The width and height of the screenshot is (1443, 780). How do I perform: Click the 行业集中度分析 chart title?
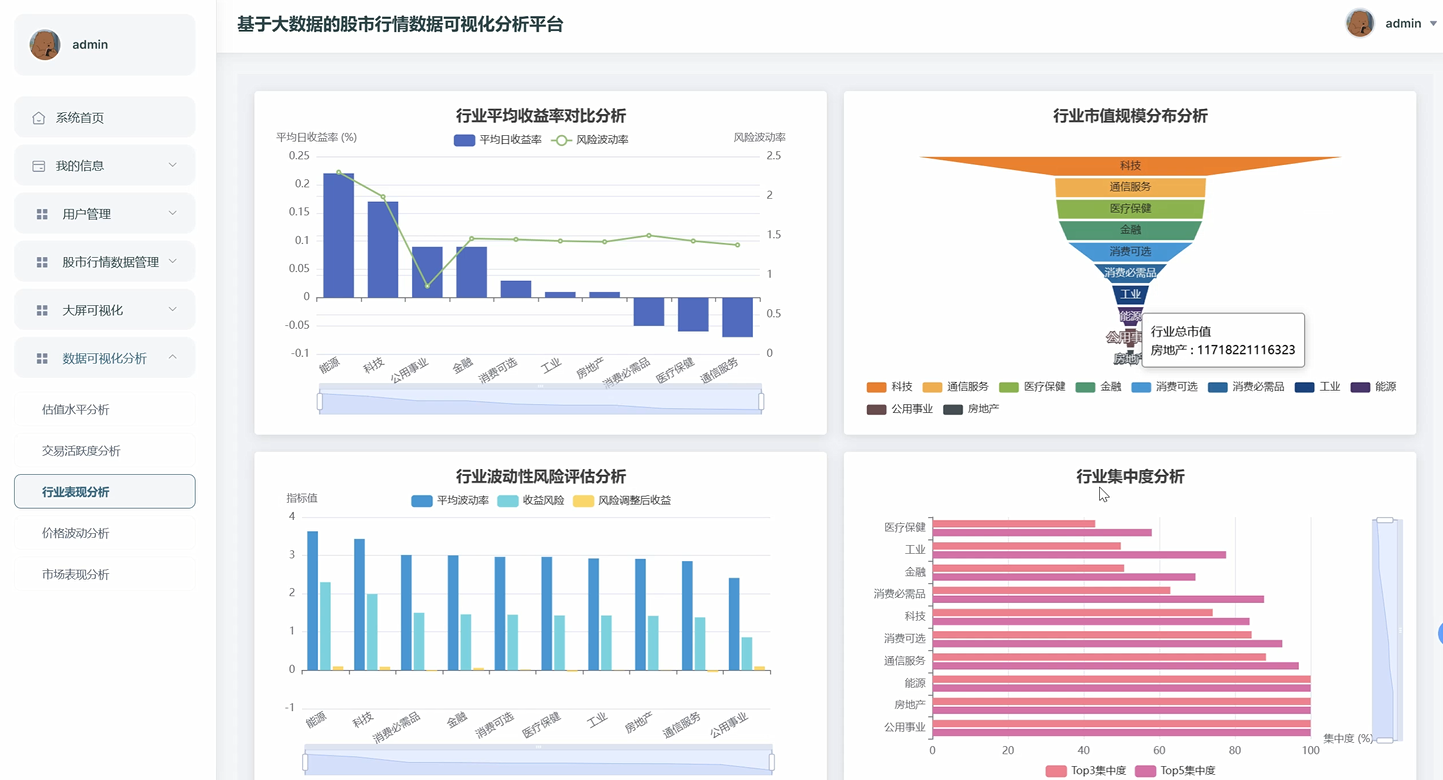(1130, 476)
